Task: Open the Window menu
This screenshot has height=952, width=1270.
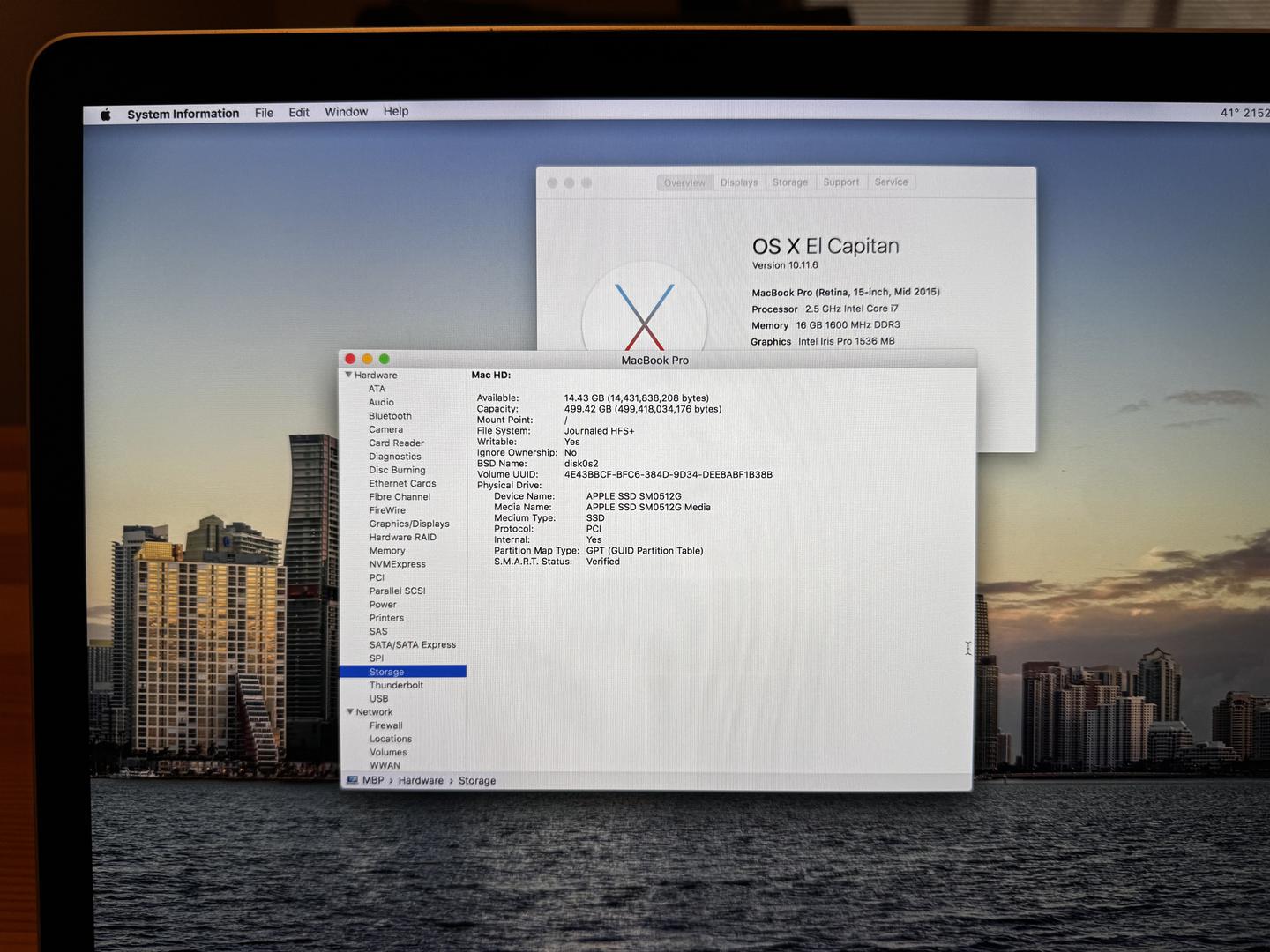Action: (x=346, y=112)
